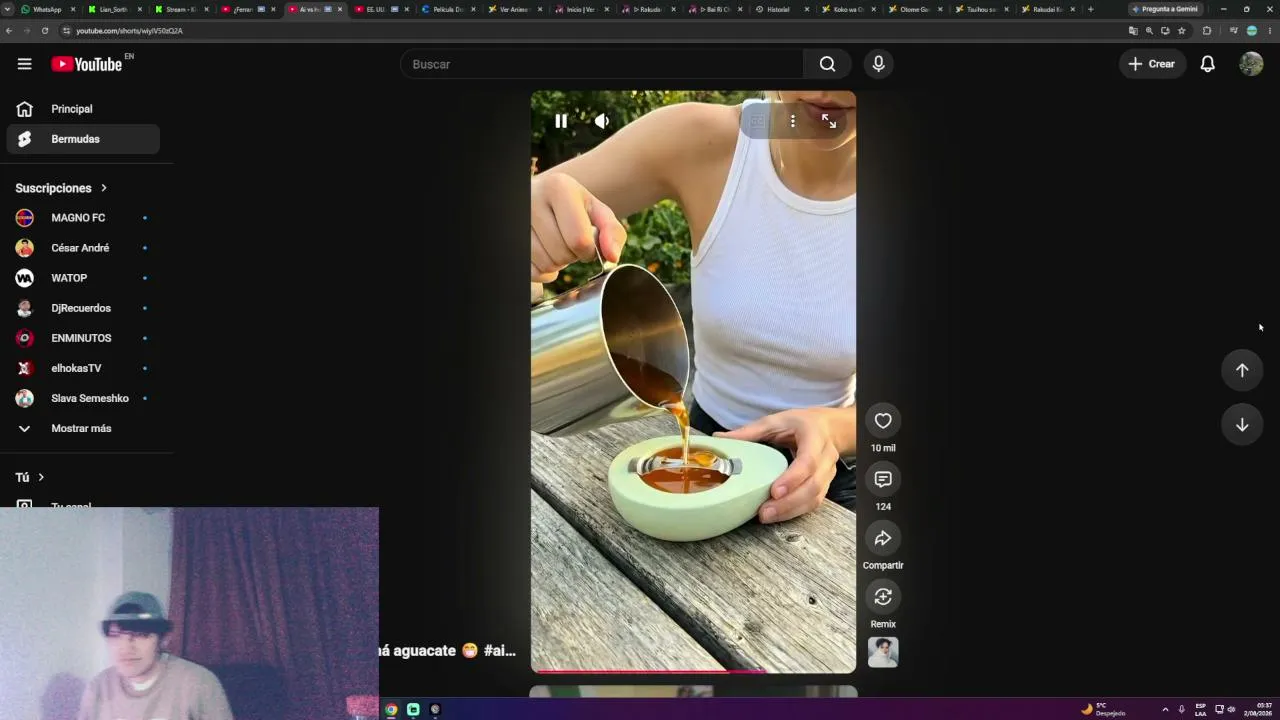Image resolution: width=1280 pixels, height=720 pixels.
Task: Expand the Tú section
Action: coord(30,477)
